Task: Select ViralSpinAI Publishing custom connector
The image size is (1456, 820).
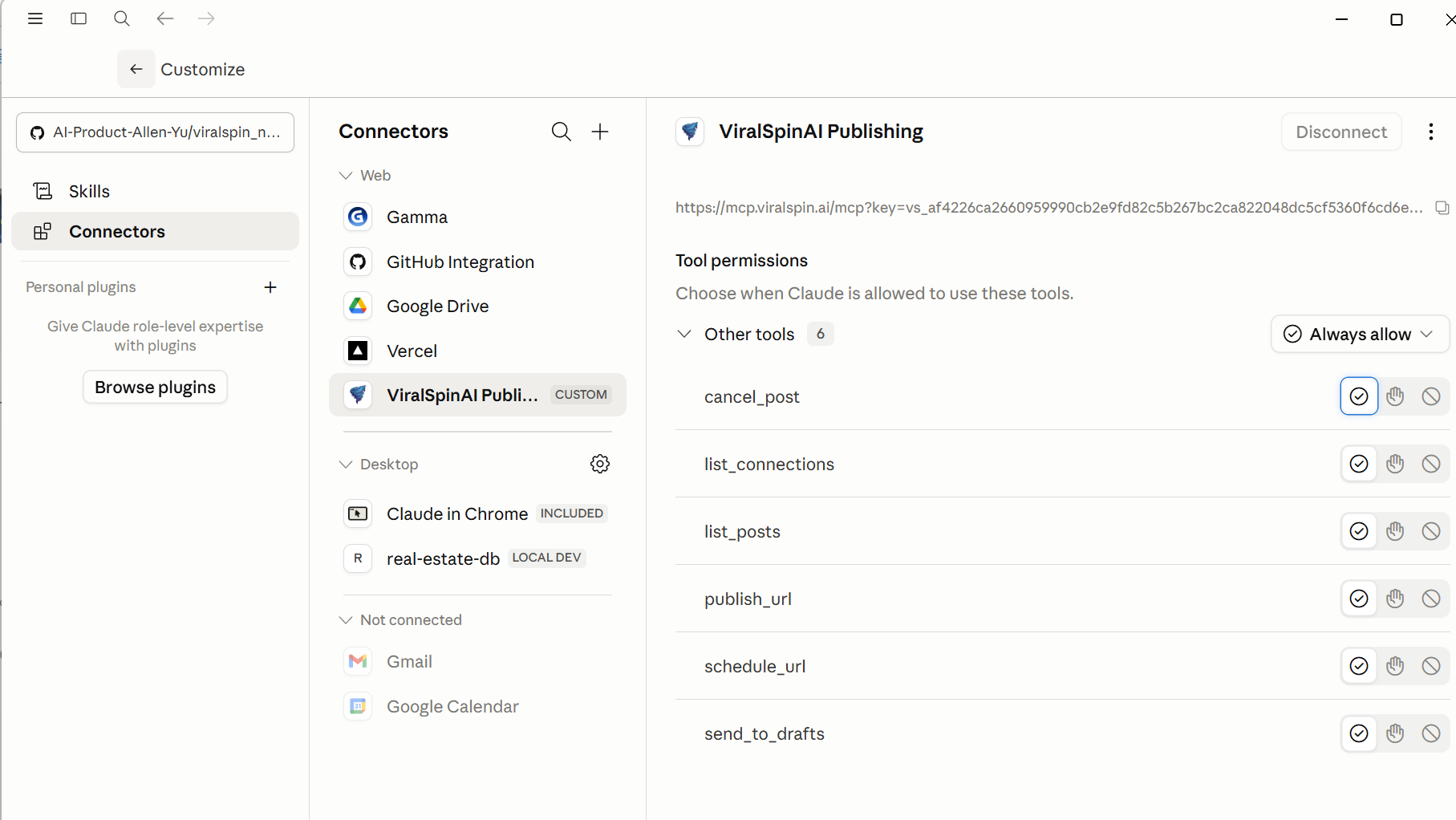Action: [477, 395]
